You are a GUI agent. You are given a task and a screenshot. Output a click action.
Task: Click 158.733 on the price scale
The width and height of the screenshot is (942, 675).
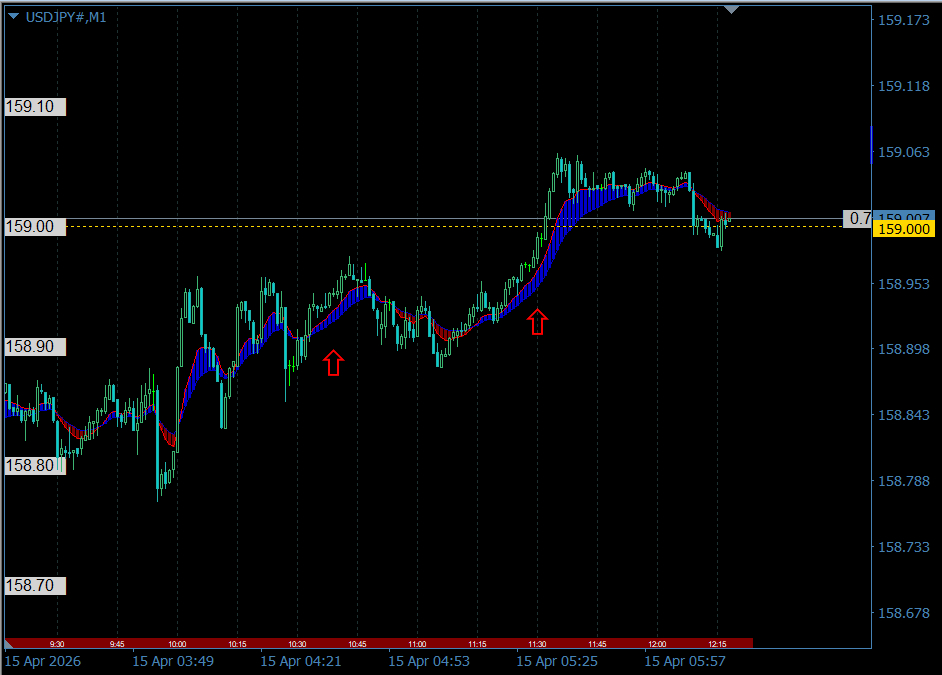coord(904,548)
